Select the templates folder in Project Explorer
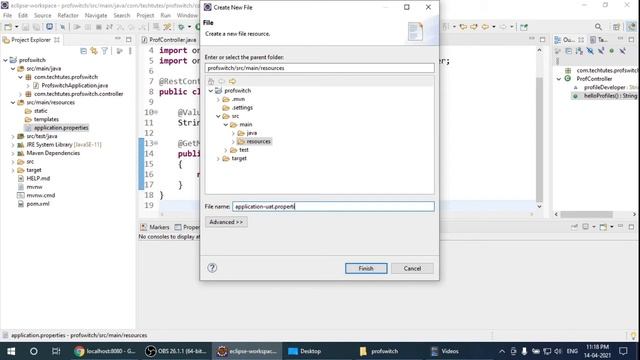 click(46, 119)
